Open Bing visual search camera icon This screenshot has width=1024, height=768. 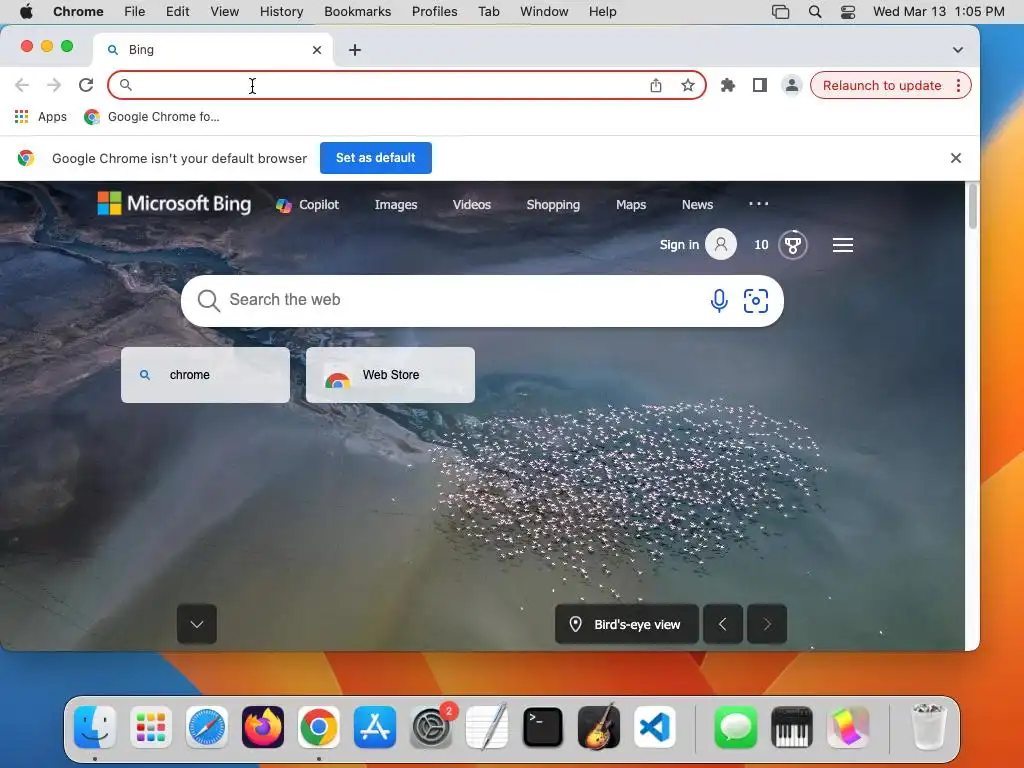pyautogui.click(x=756, y=300)
